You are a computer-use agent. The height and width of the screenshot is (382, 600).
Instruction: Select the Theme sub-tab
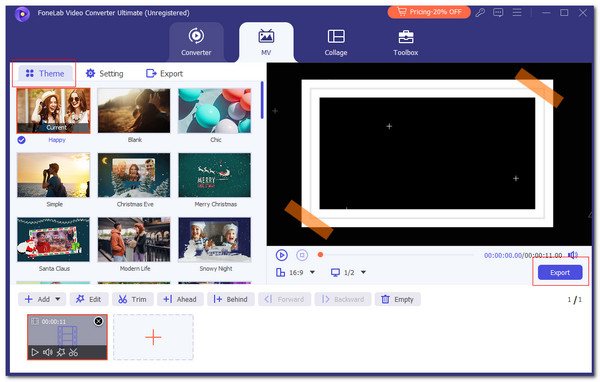tap(45, 73)
